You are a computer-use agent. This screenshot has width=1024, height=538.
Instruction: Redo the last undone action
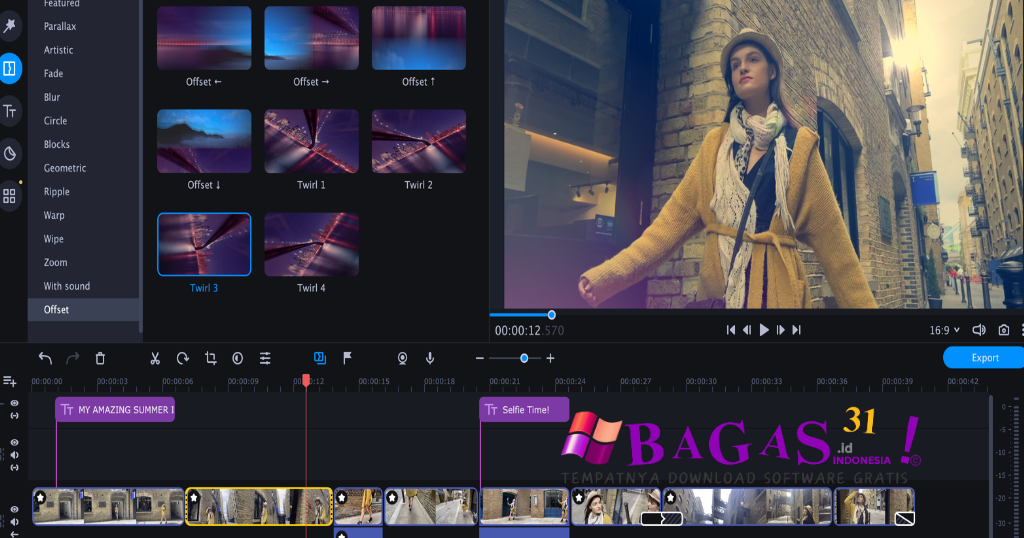click(72, 358)
